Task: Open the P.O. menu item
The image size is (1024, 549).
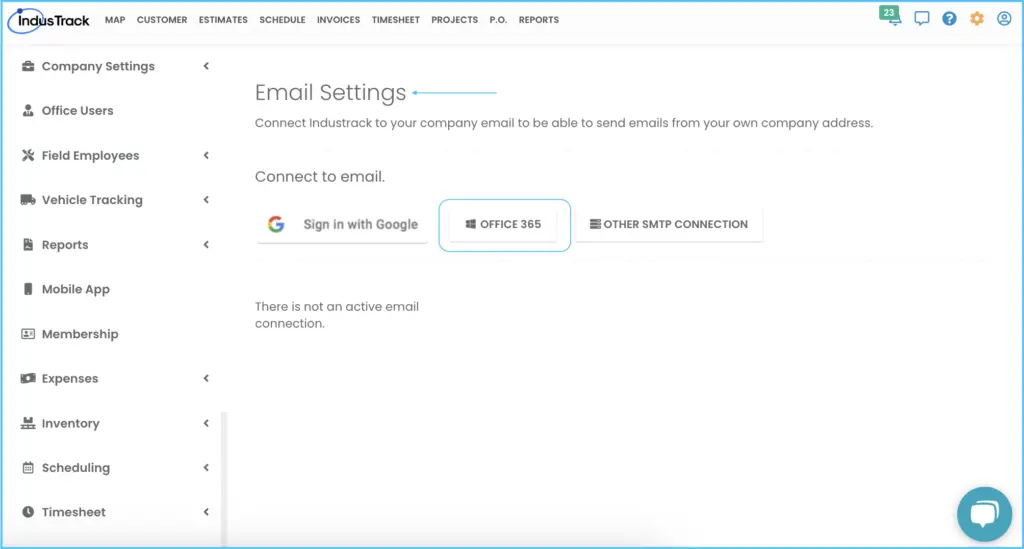Action: [x=498, y=20]
